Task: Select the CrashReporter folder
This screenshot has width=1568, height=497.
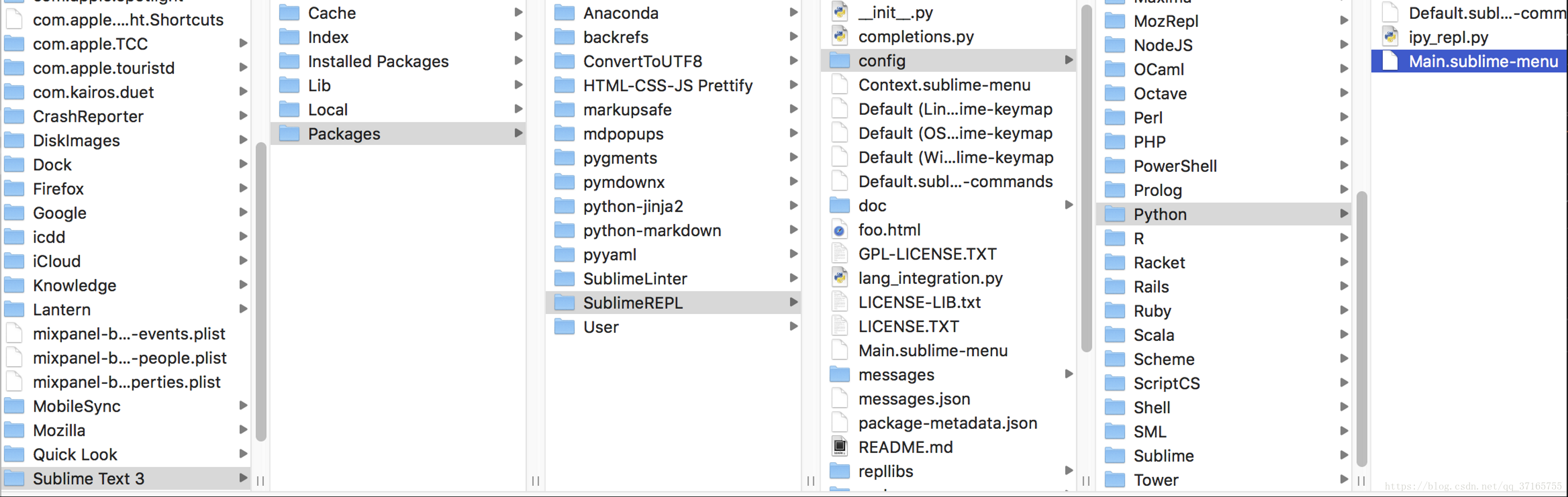Action: coord(126,116)
